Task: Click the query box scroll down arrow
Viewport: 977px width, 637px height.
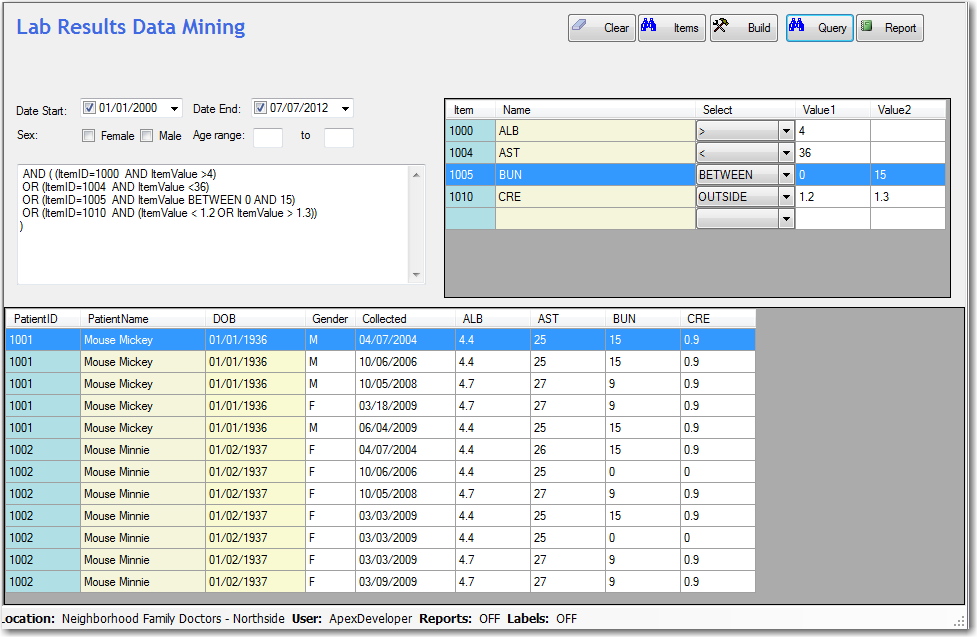Action: [x=416, y=275]
